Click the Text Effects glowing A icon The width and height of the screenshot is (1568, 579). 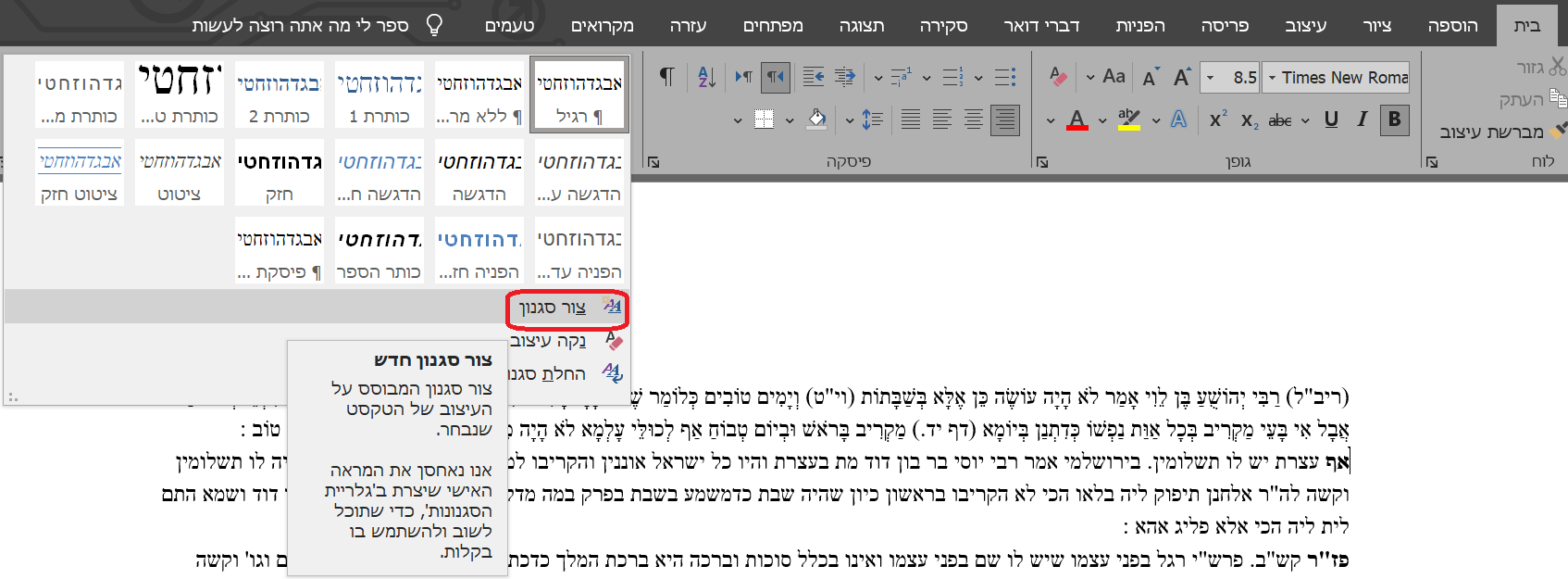[1178, 120]
